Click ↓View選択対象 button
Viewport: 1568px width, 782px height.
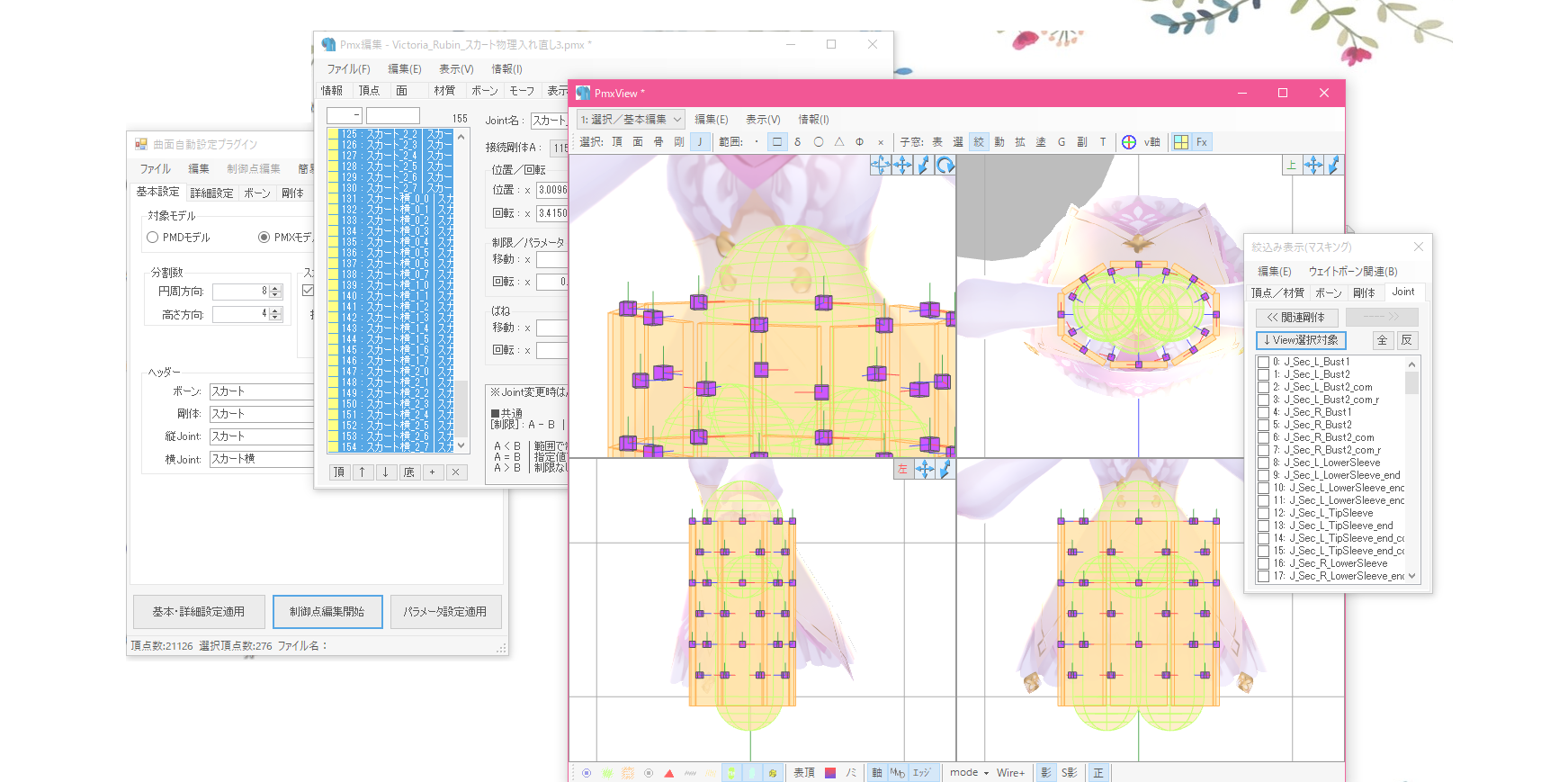coord(1301,340)
